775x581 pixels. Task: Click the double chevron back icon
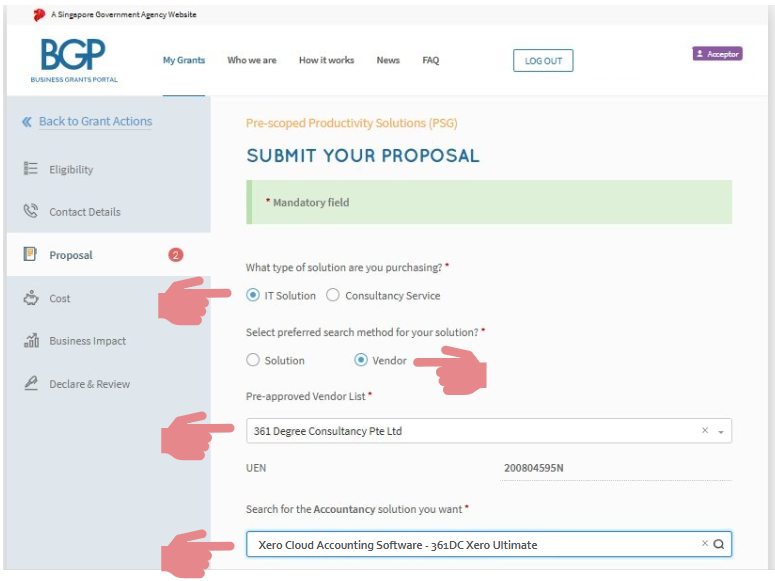[27, 122]
